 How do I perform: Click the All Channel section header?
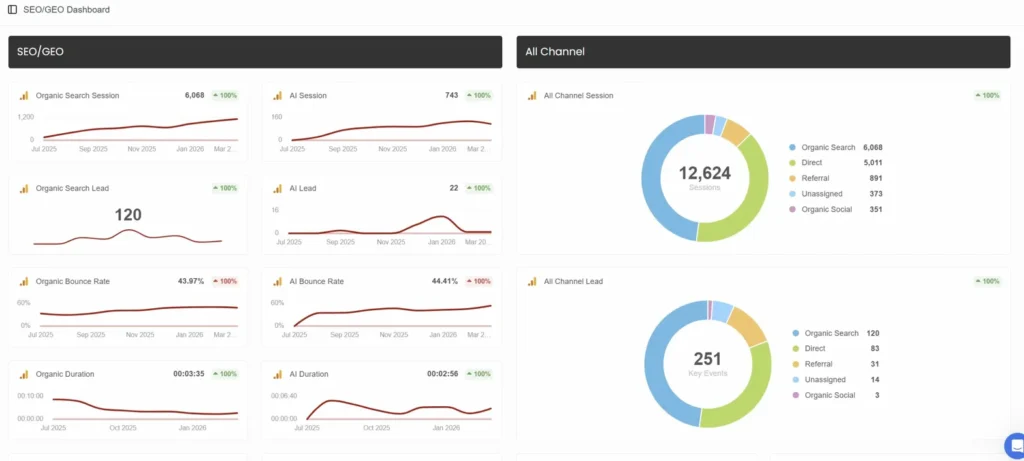coord(763,52)
